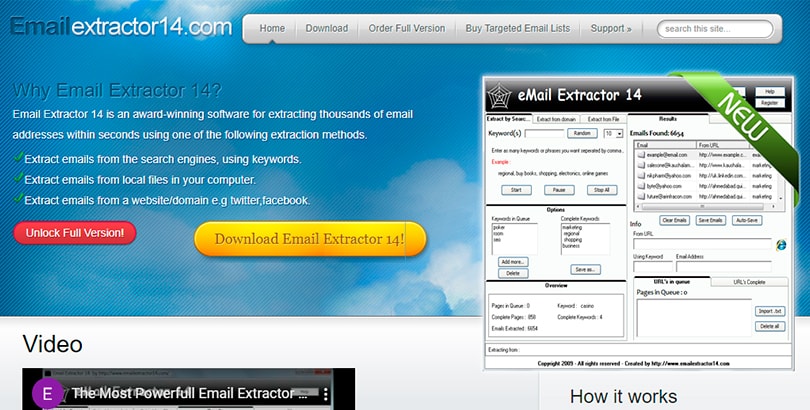The width and height of the screenshot is (810, 410).
Task: Click the Import .txt button
Action: pyautogui.click(x=770, y=311)
